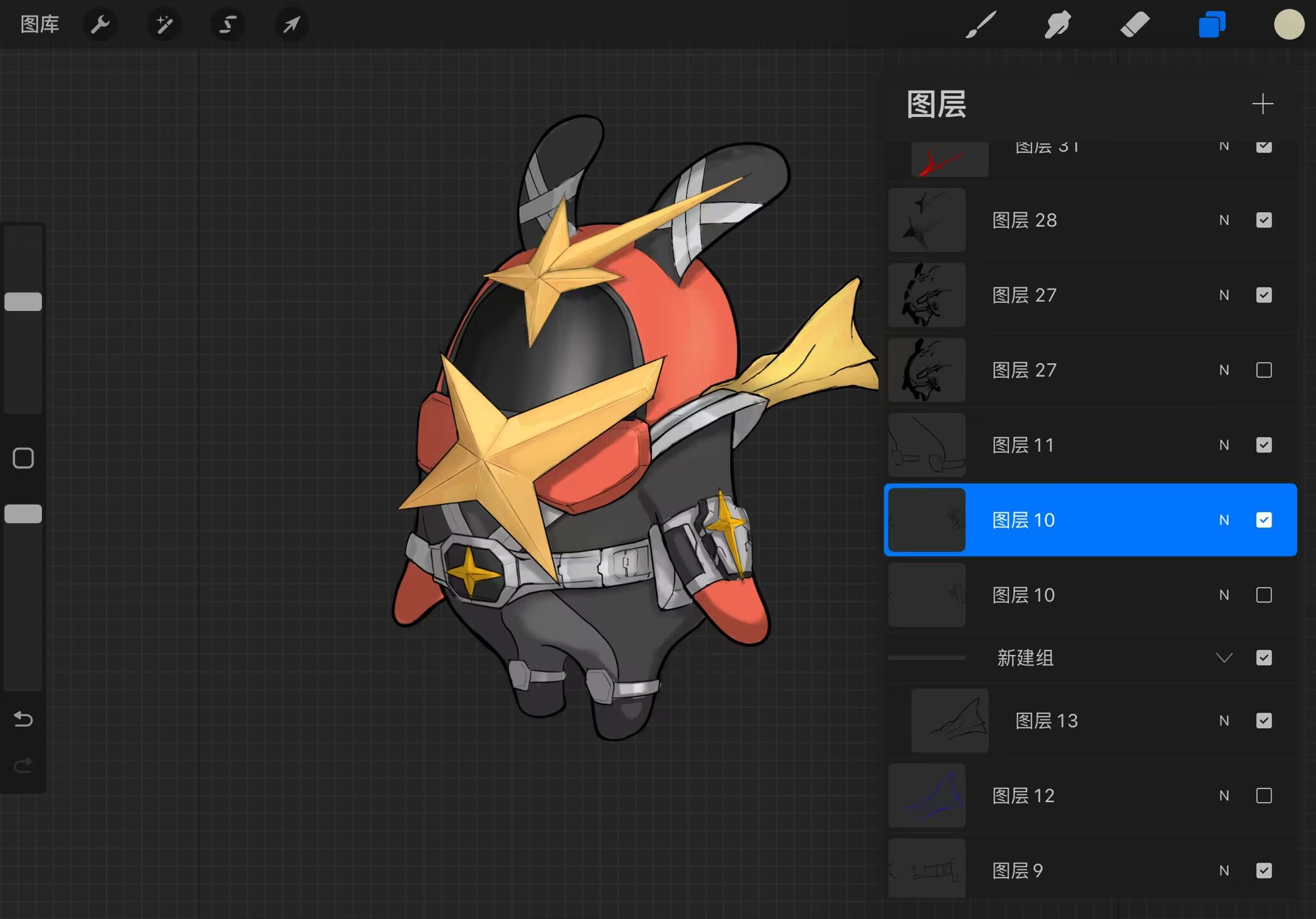Select layer name 图层 9
Image resolution: width=1316 pixels, height=919 pixels.
pyautogui.click(x=1017, y=871)
